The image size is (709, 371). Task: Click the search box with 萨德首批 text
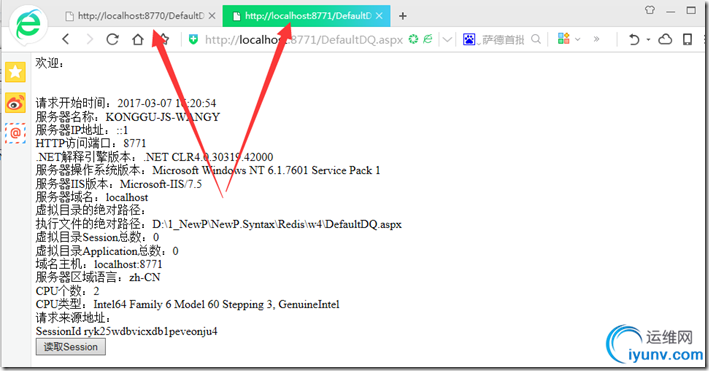click(x=503, y=40)
